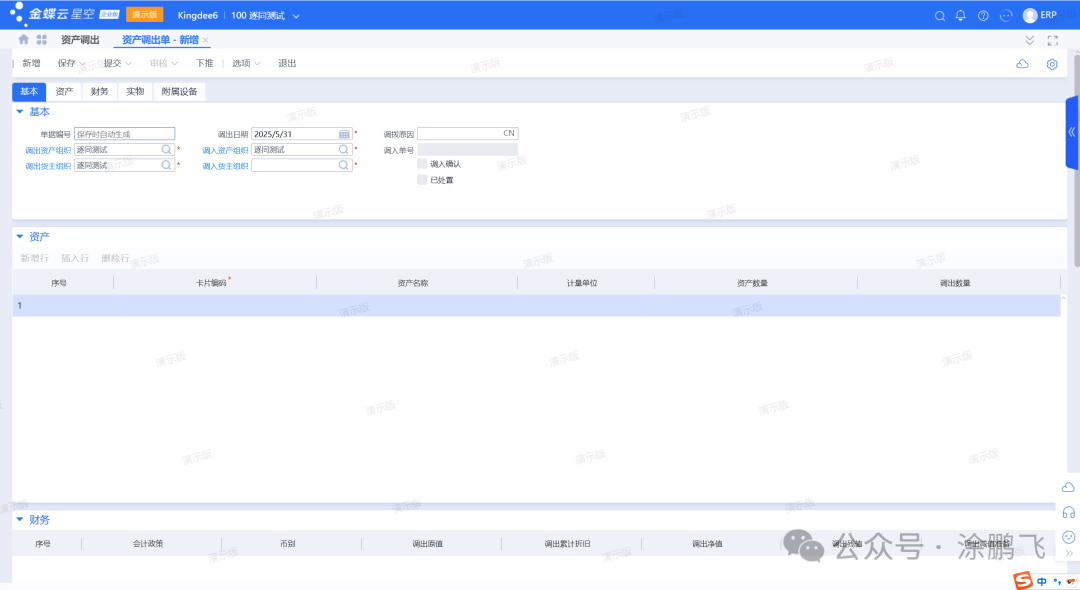Image resolution: width=1080 pixels, height=590 pixels.
Task: Expand the blue side panel arrow handle
Action: pyautogui.click(x=1072, y=132)
